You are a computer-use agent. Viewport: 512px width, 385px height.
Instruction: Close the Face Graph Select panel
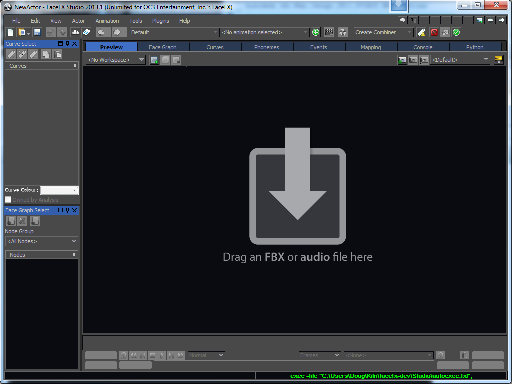(74, 210)
